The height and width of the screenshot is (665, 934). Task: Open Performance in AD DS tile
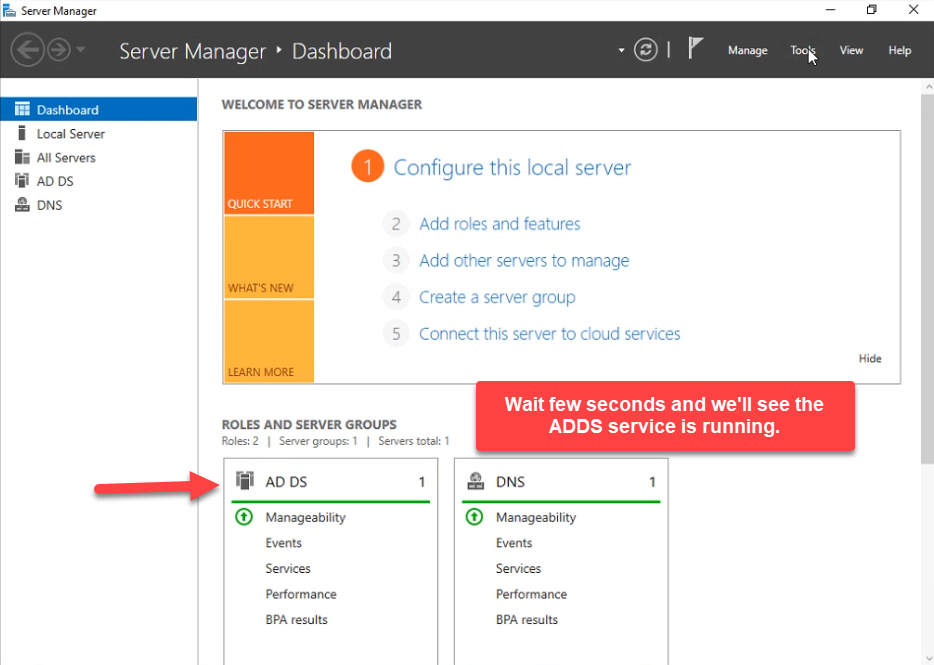[x=301, y=594]
